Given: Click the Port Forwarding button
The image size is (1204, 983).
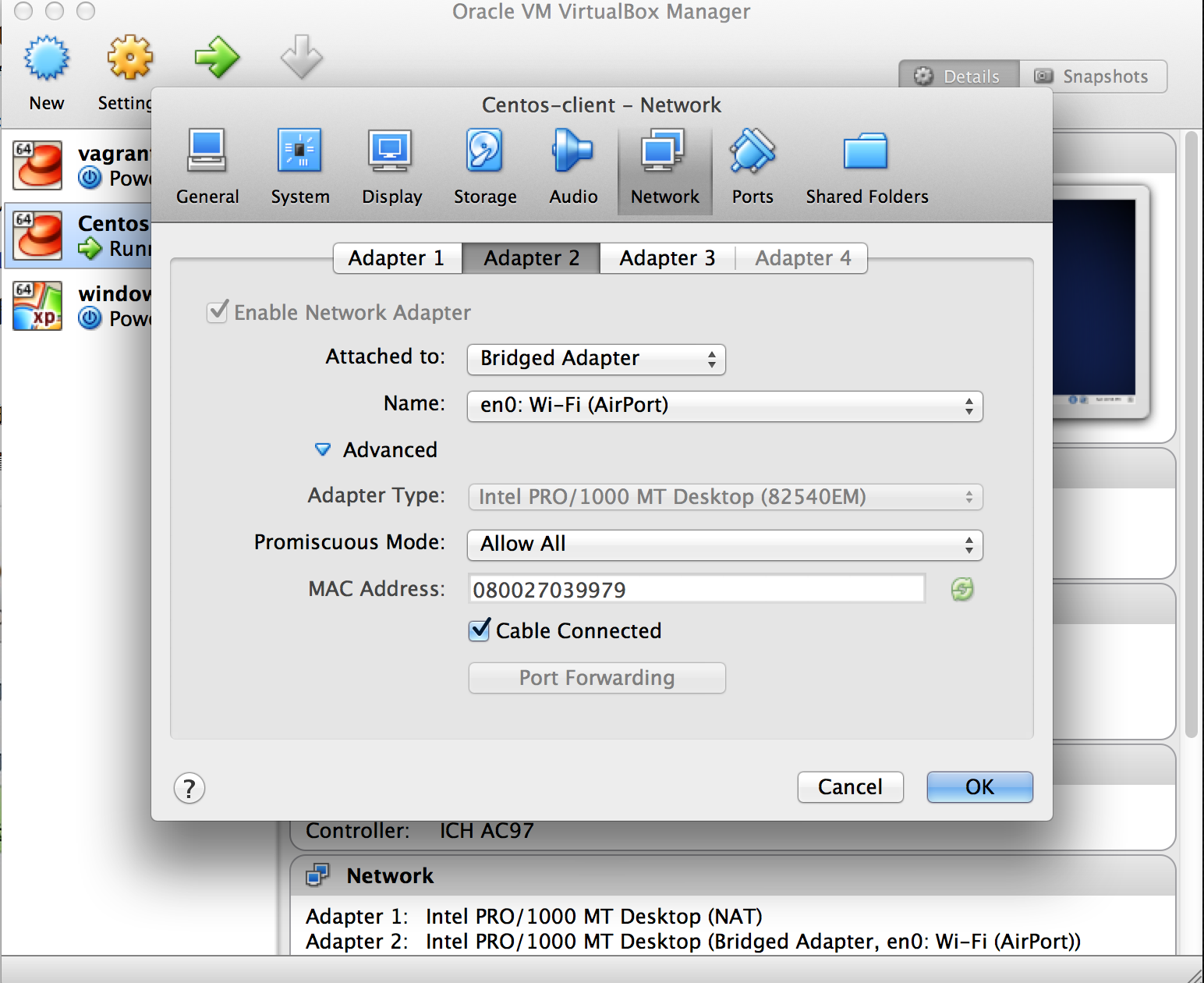Looking at the screenshot, I should click(x=597, y=678).
